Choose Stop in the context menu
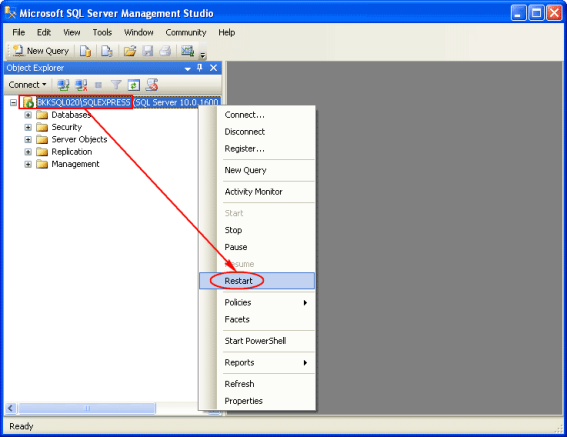Image resolution: width=567 pixels, height=437 pixels. point(257,230)
